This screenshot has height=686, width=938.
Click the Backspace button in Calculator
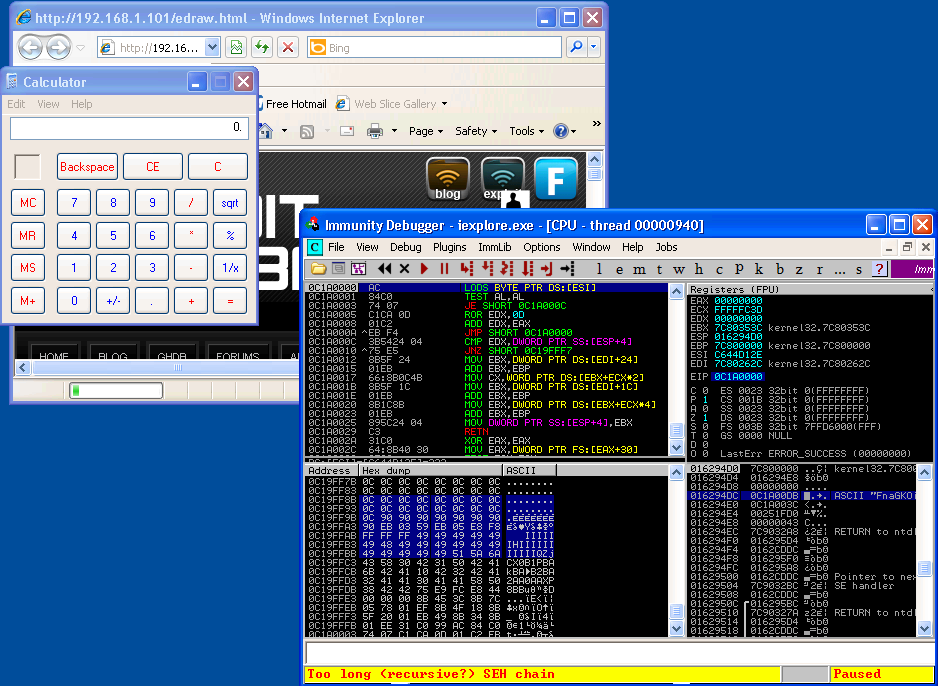87,167
